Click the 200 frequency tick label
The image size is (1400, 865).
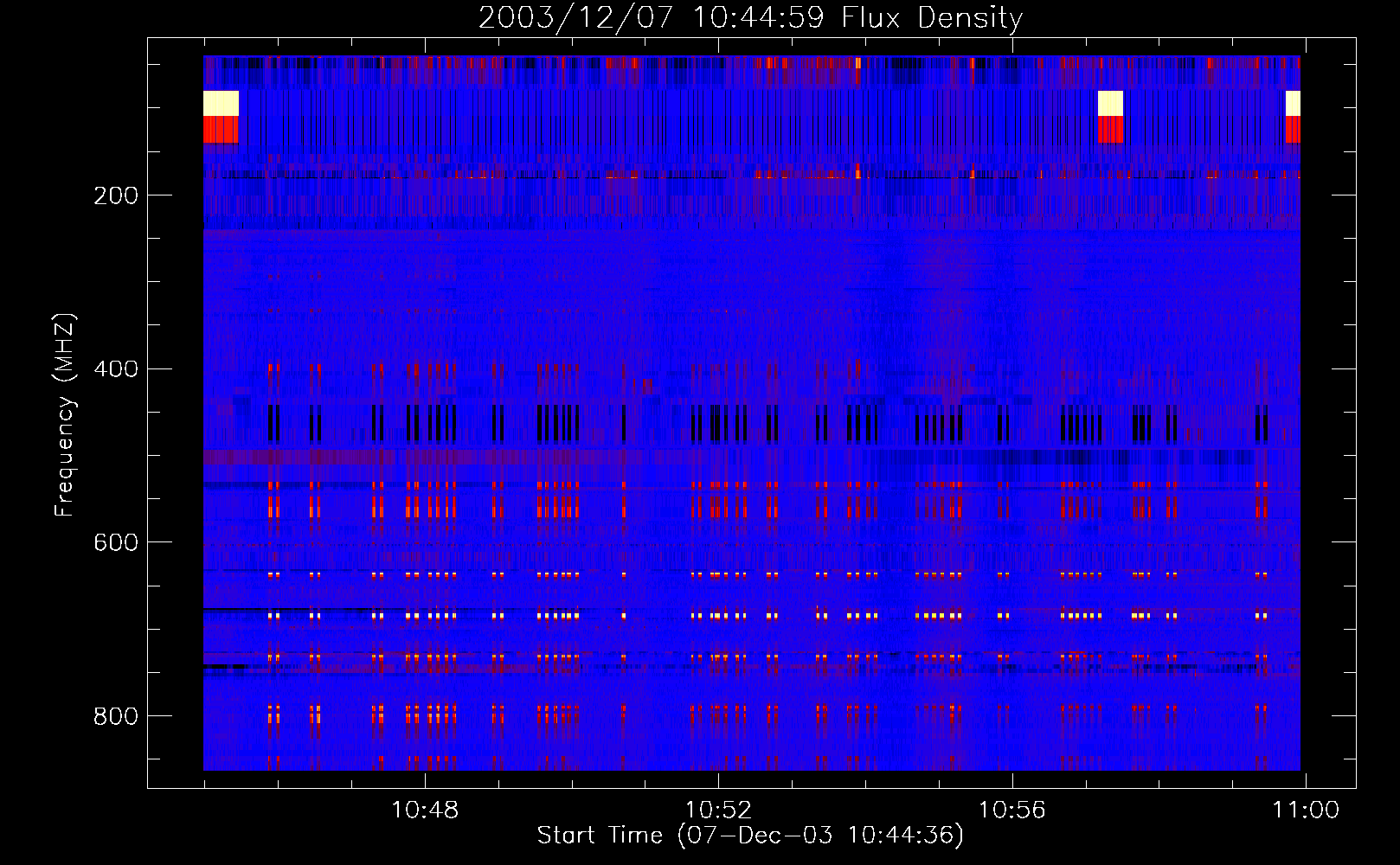pyautogui.click(x=116, y=195)
